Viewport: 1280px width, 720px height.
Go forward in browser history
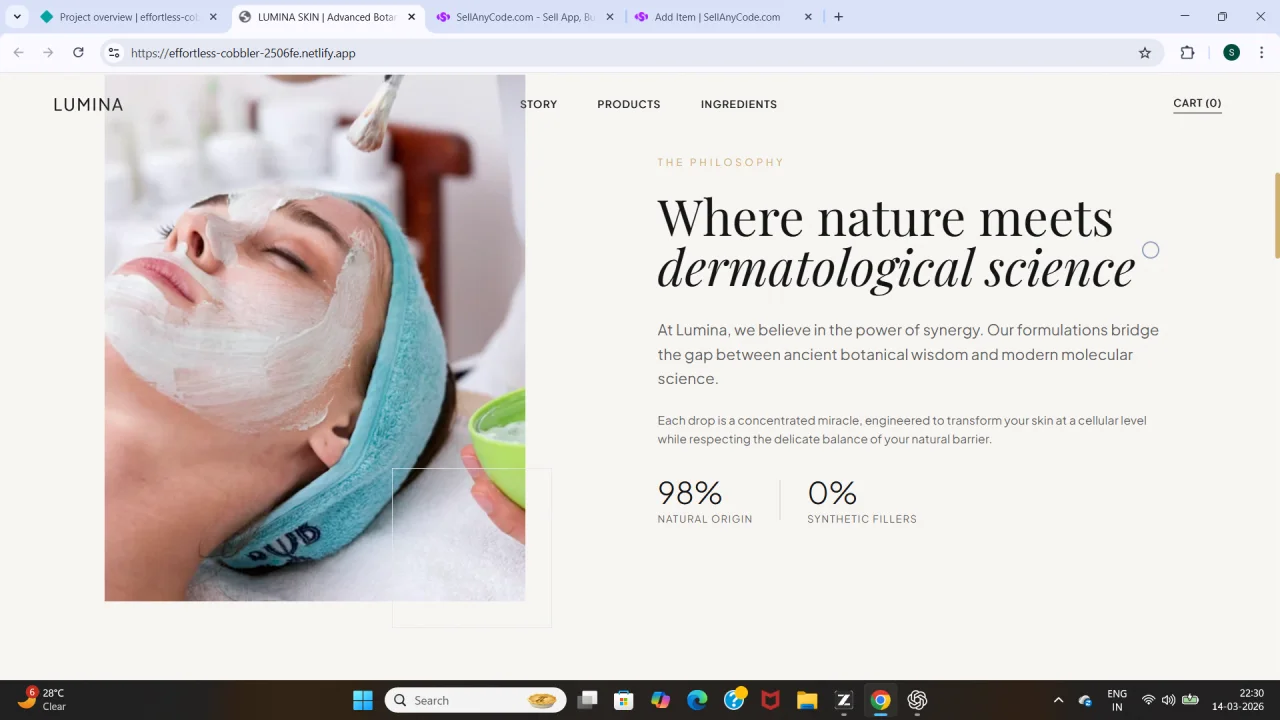pyautogui.click(x=48, y=53)
